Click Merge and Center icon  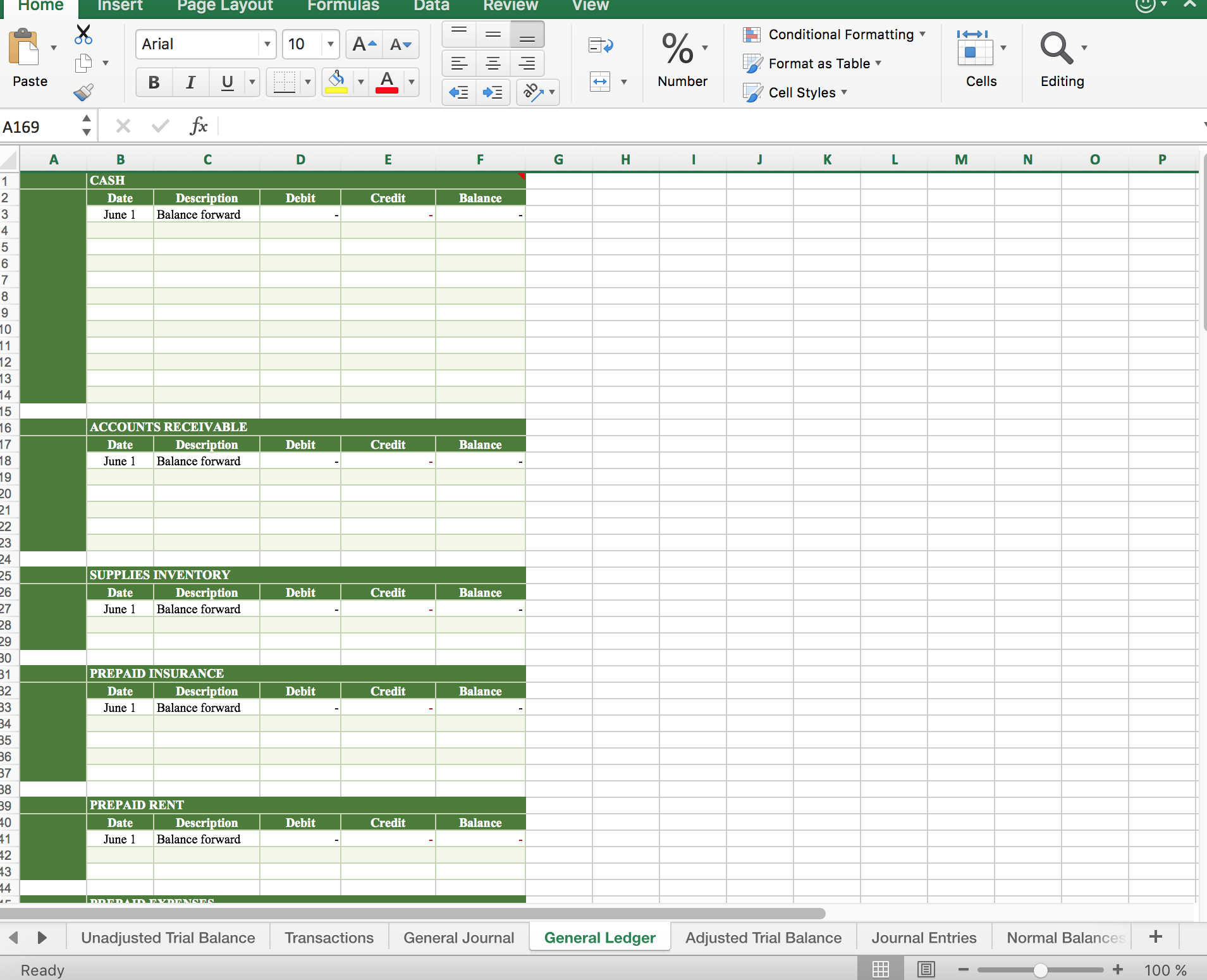[x=600, y=82]
